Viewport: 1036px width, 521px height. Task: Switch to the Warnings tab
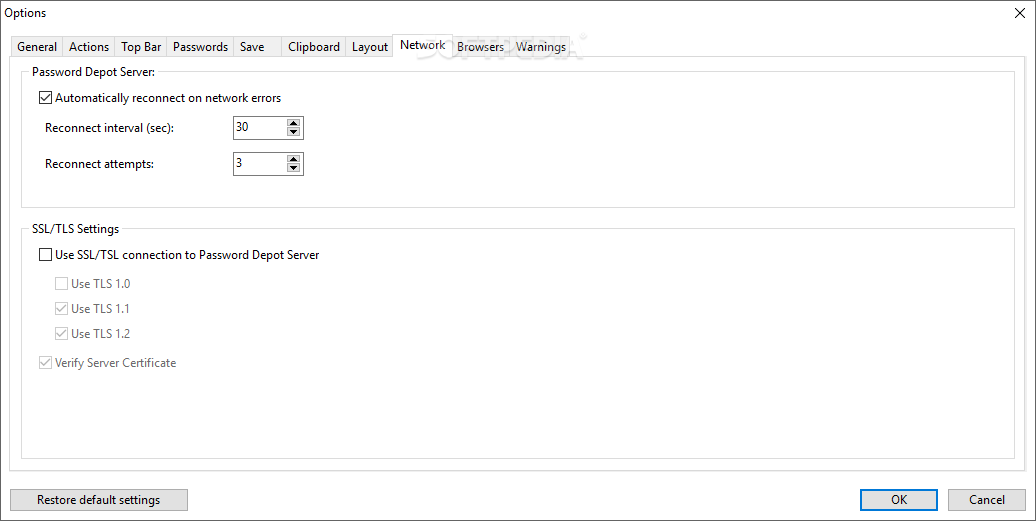pyautogui.click(x=540, y=47)
